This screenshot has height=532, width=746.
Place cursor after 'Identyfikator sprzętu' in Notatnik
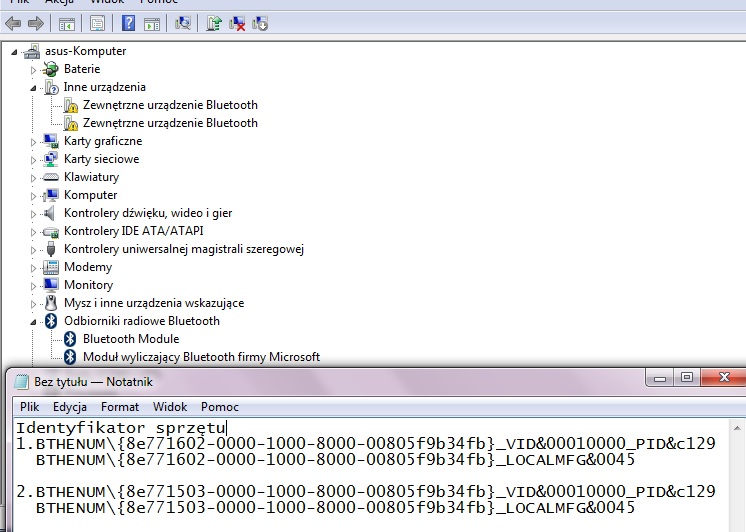tap(227, 428)
